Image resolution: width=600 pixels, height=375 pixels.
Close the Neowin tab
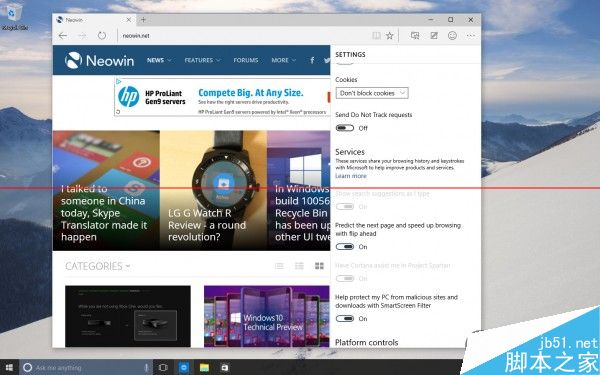click(x=129, y=20)
